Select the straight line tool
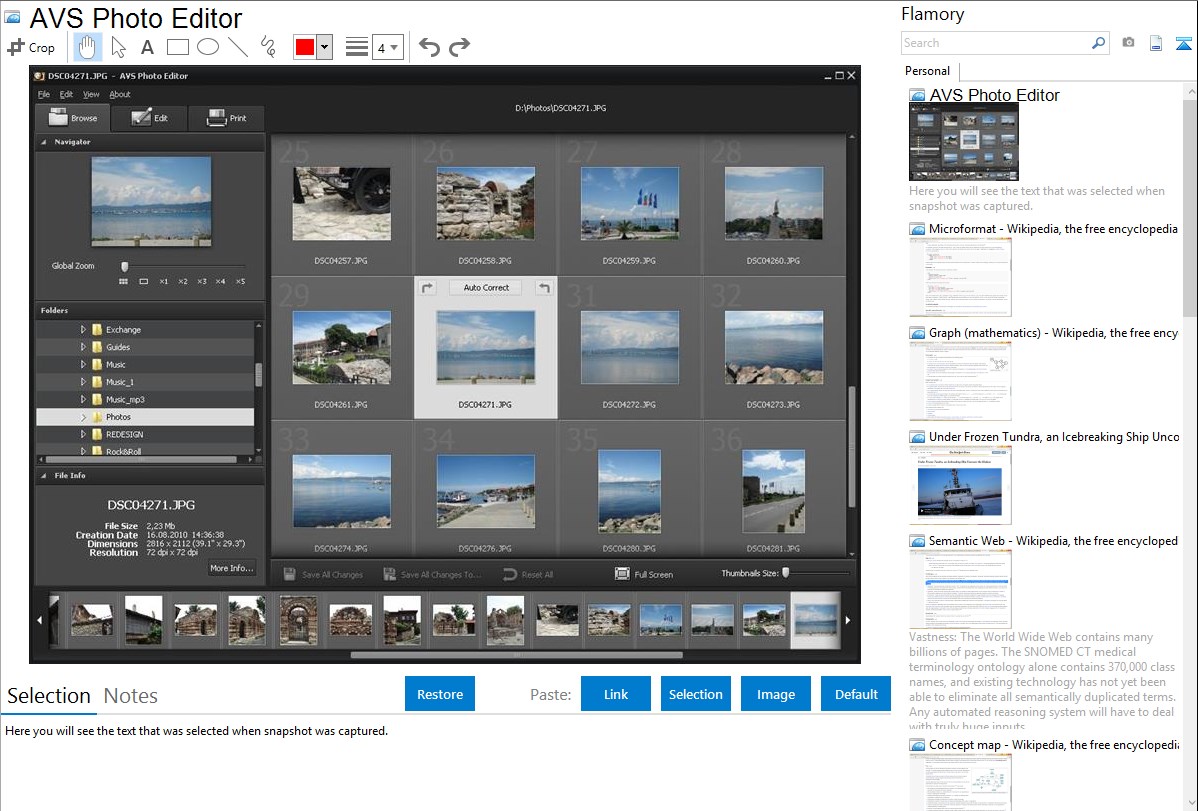This screenshot has height=811, width=1198. [x=238, y=47]
